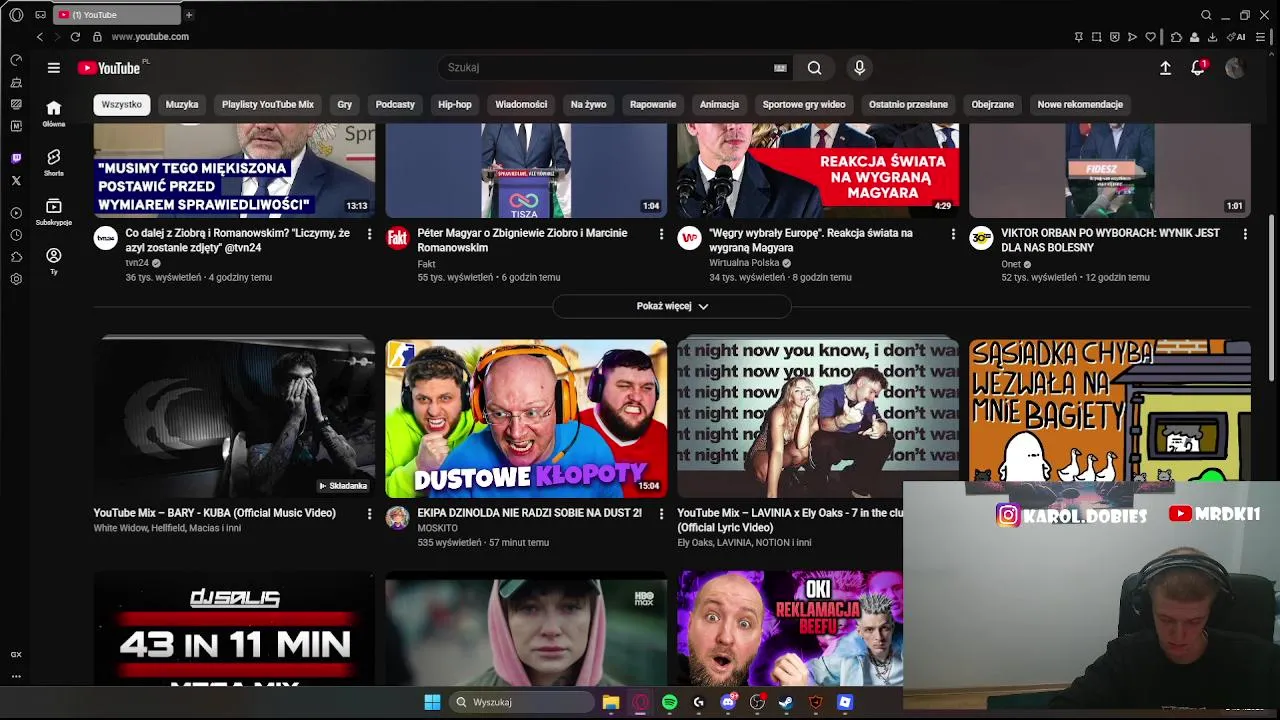Open the Opera AI assistant button
This screenshot has width=1280, height=720.
(x=1237, y=37)
